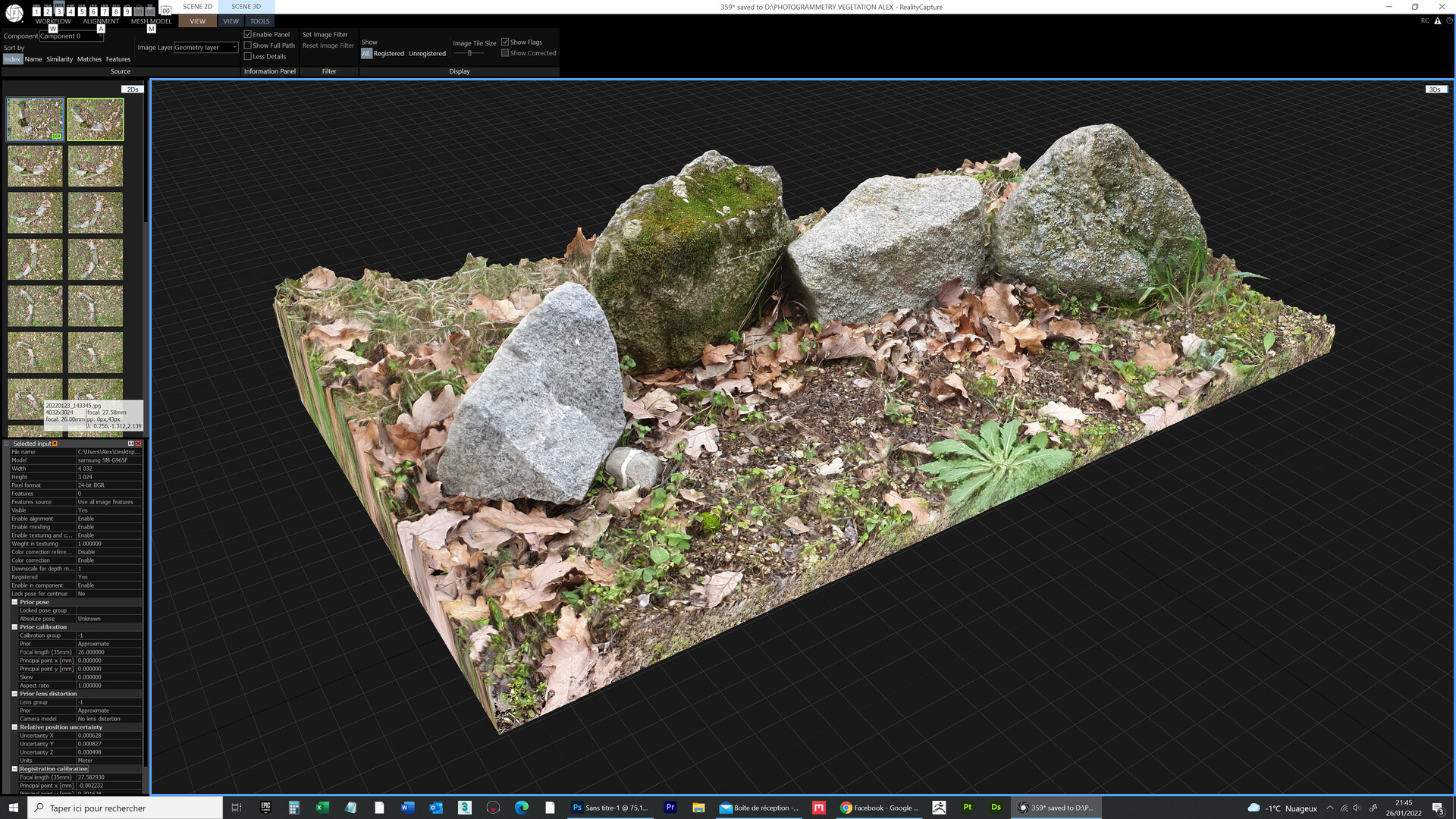
Task: Show only Registered images
Action: (x=389, y=53)
